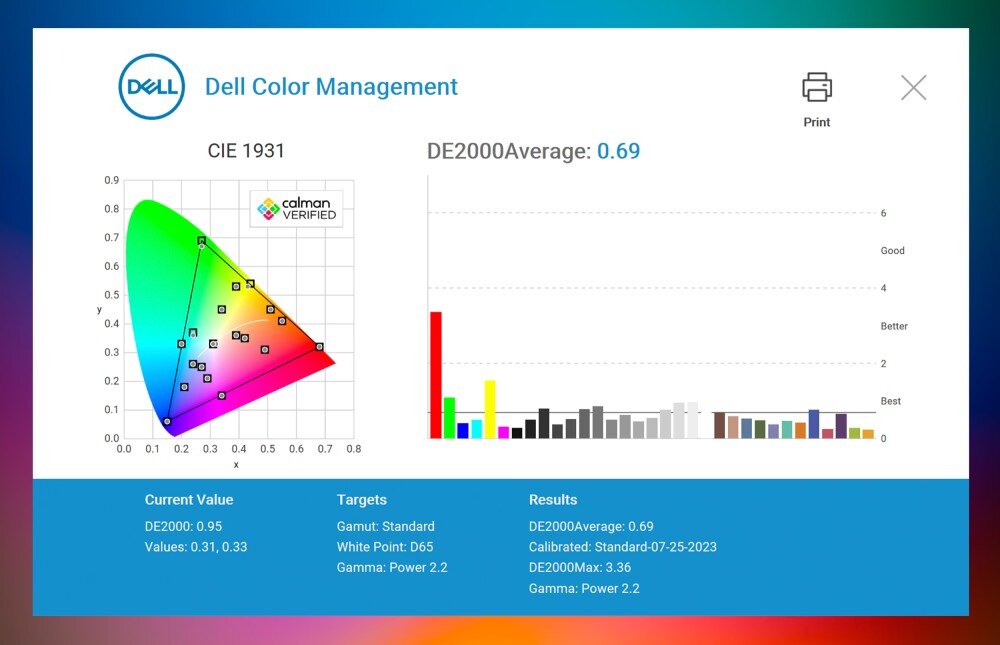
Task: Click the 'Good' label on chart axis
Action: click(892, 251)
